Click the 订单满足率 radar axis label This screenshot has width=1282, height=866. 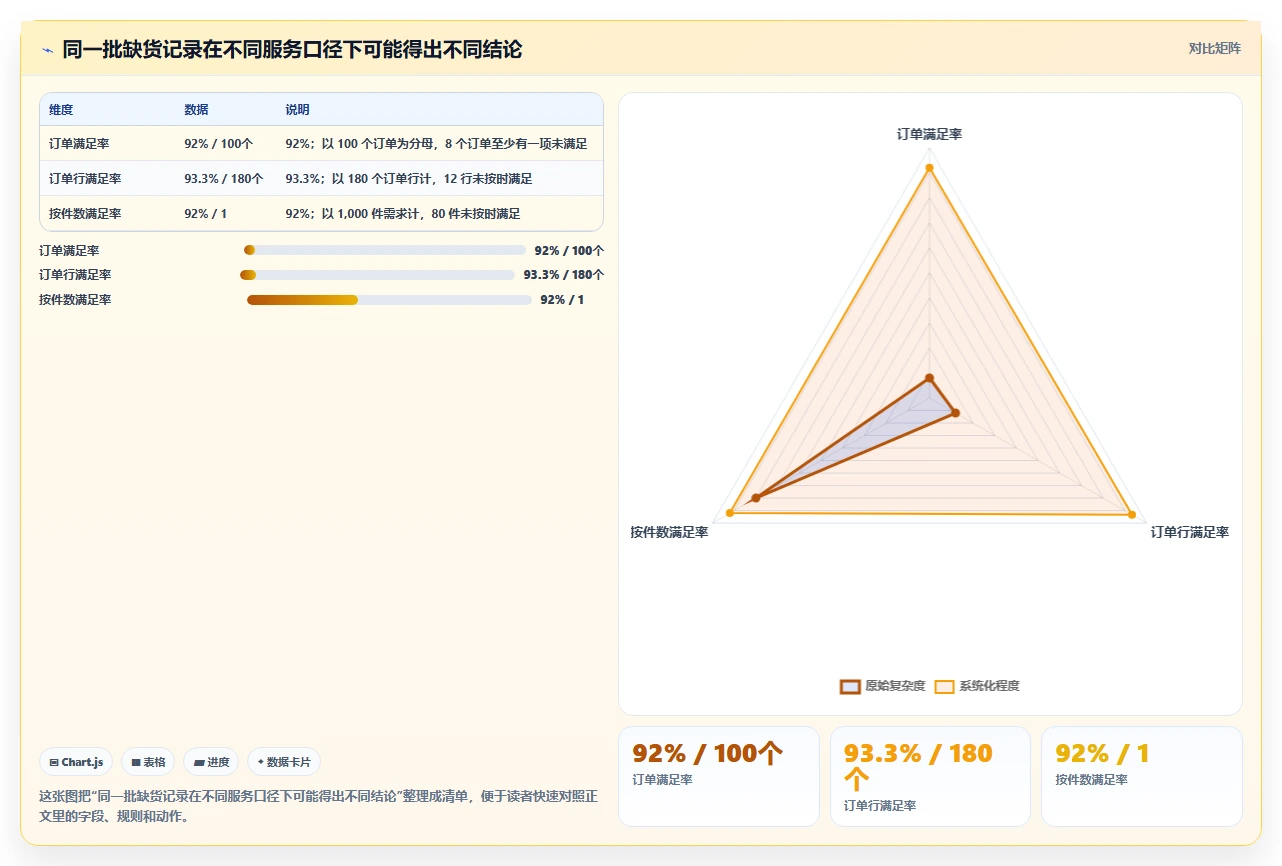click(x=929, y=134)
